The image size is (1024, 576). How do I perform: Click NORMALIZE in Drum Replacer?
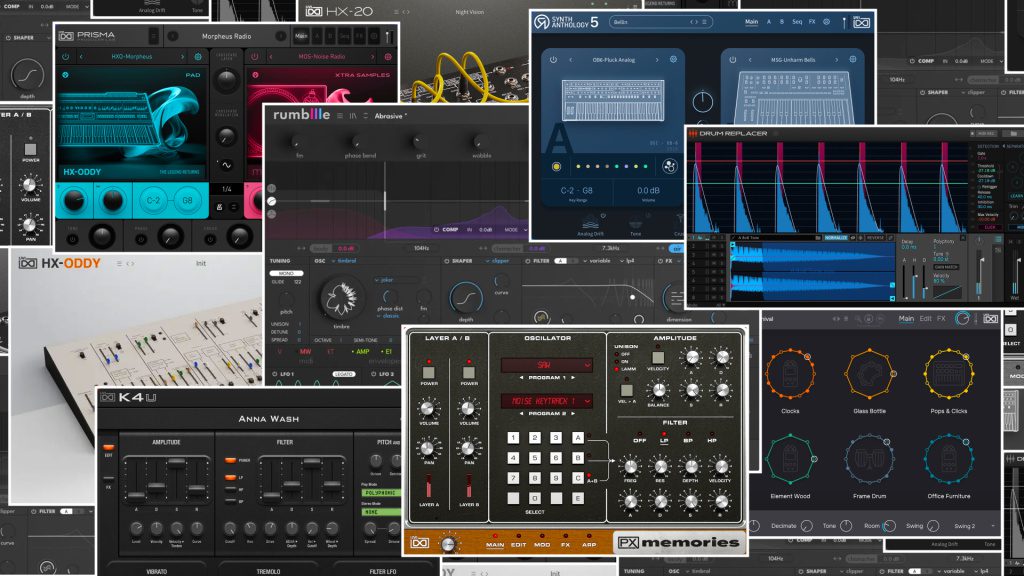835,238
